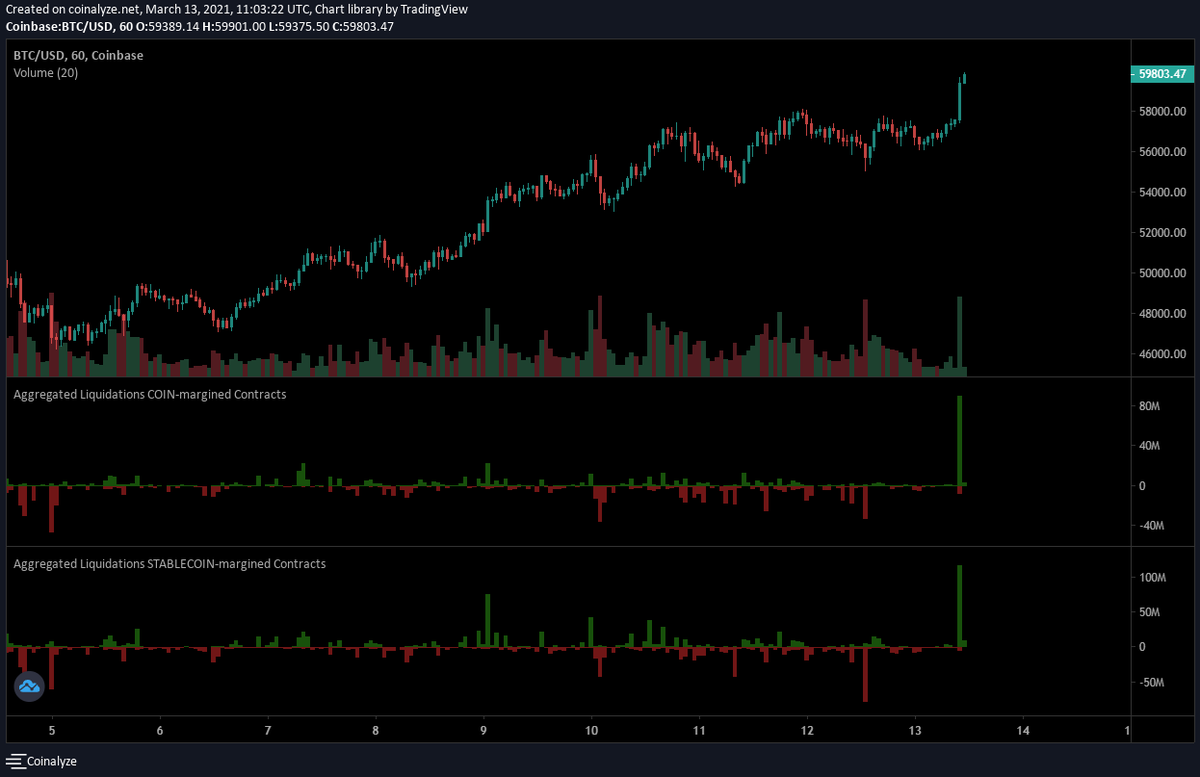Click the 80M liquidation axis label
1200x777 pixels.
tap(1149, 407)
